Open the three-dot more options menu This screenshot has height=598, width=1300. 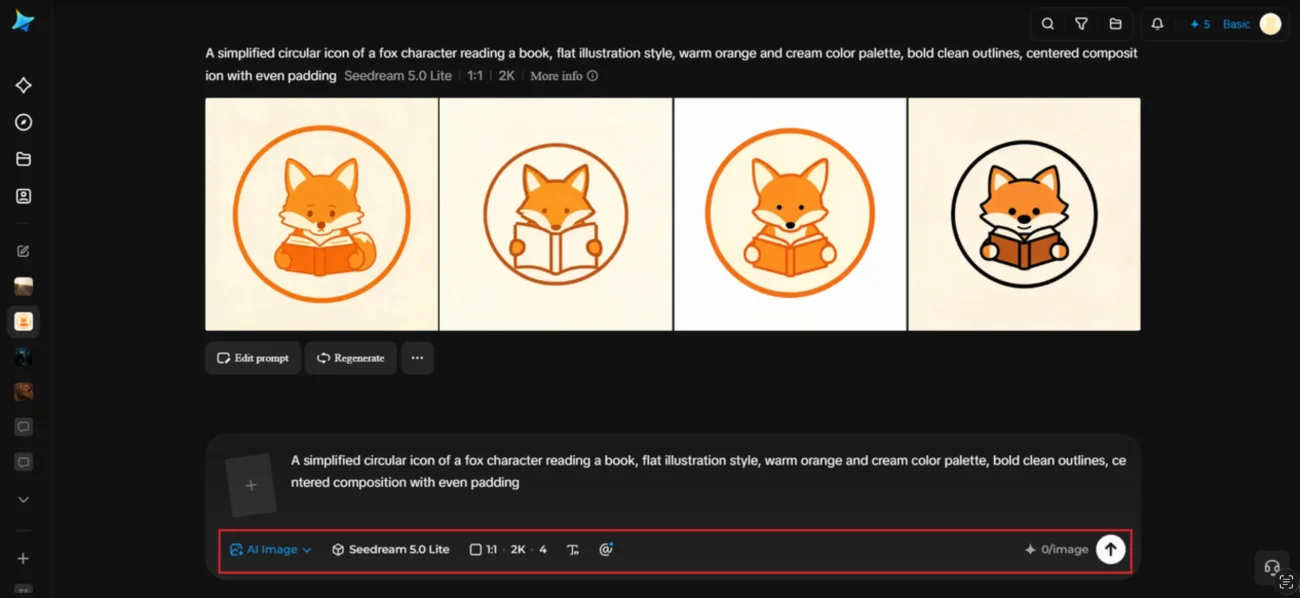click(x=417, y=358)
